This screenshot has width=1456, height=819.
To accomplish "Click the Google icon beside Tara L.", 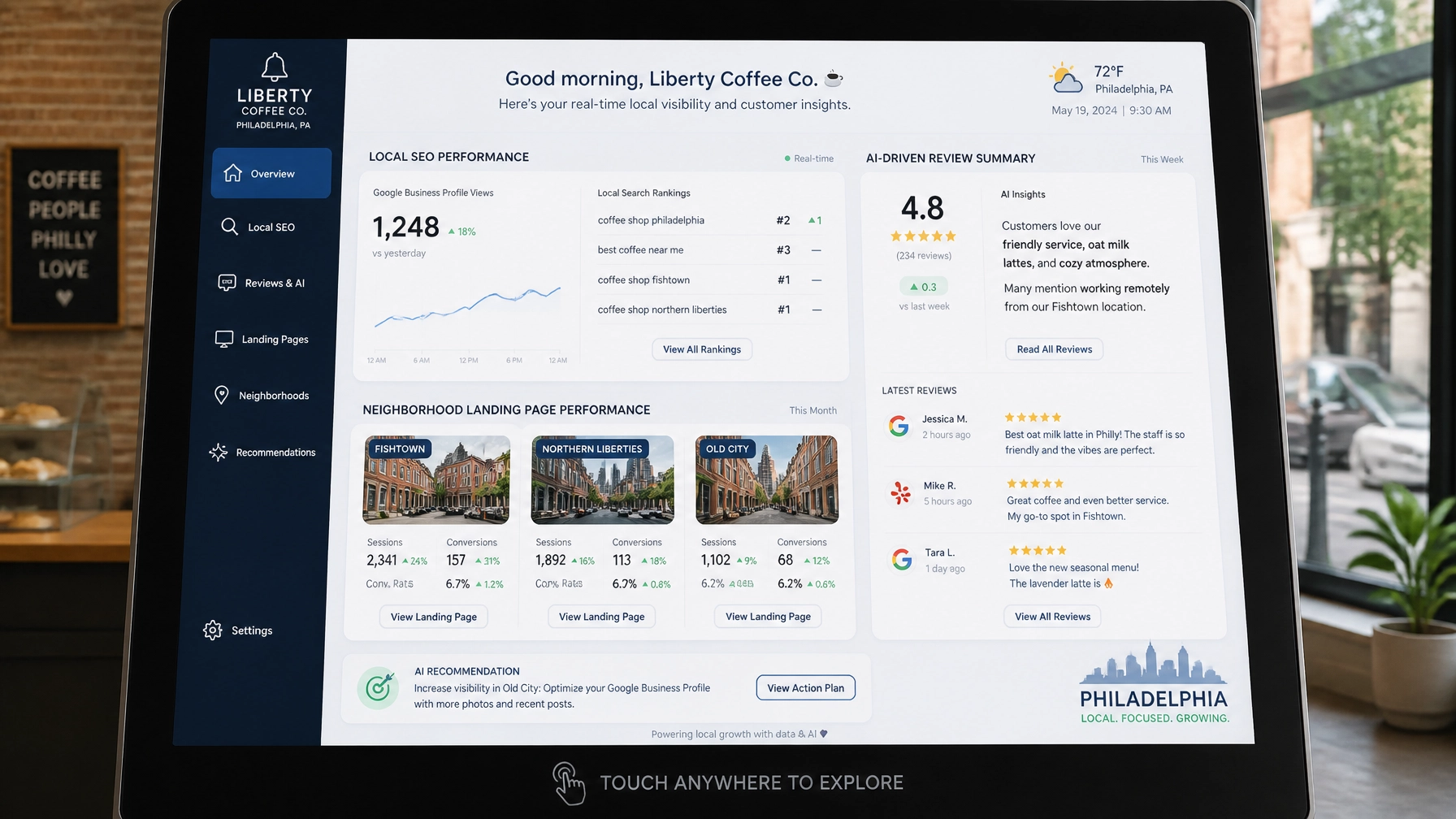I will click(902, 559).
